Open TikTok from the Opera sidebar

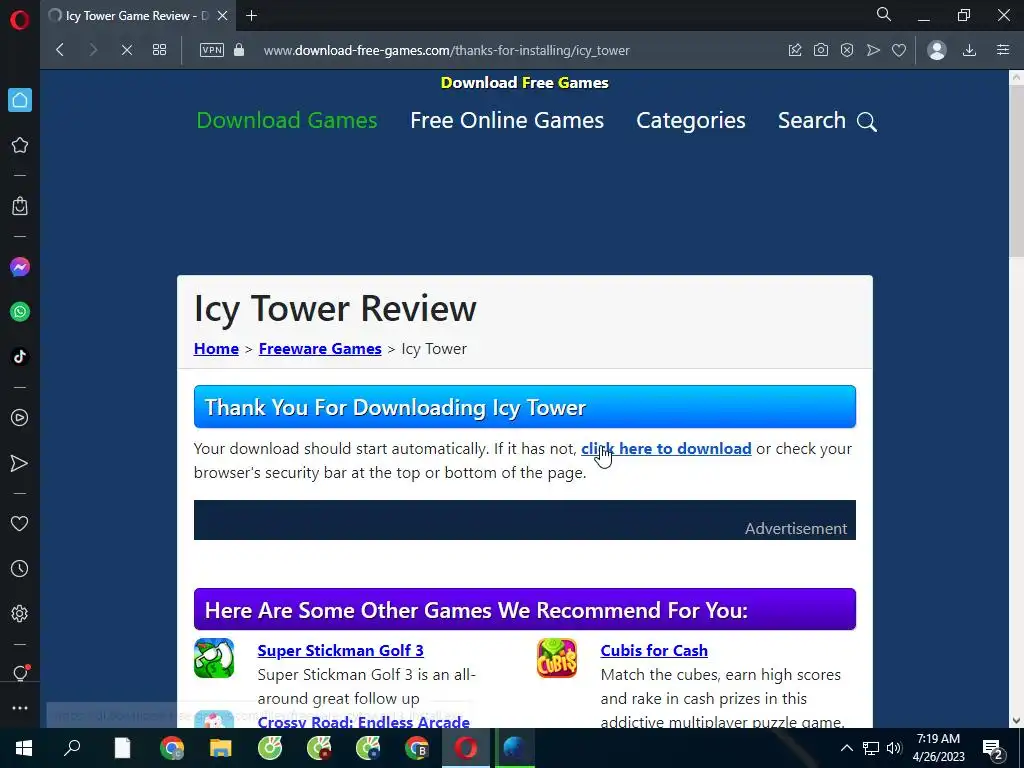20,357
